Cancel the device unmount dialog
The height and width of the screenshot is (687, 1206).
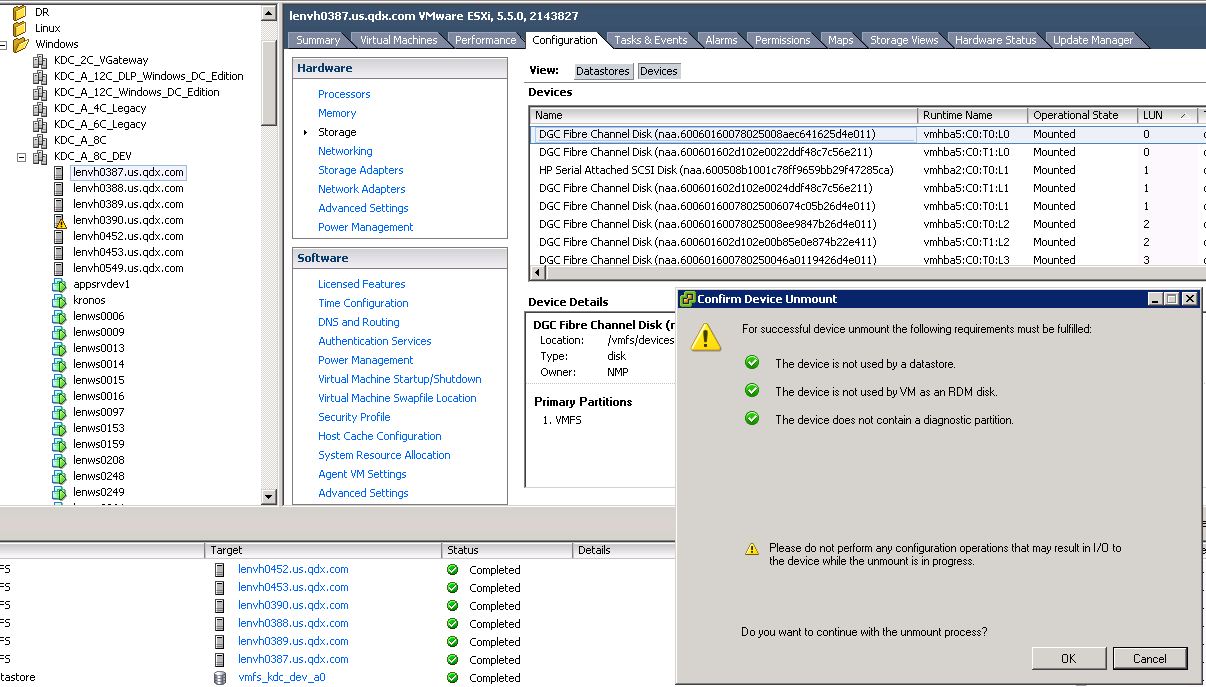point(1149,658)
